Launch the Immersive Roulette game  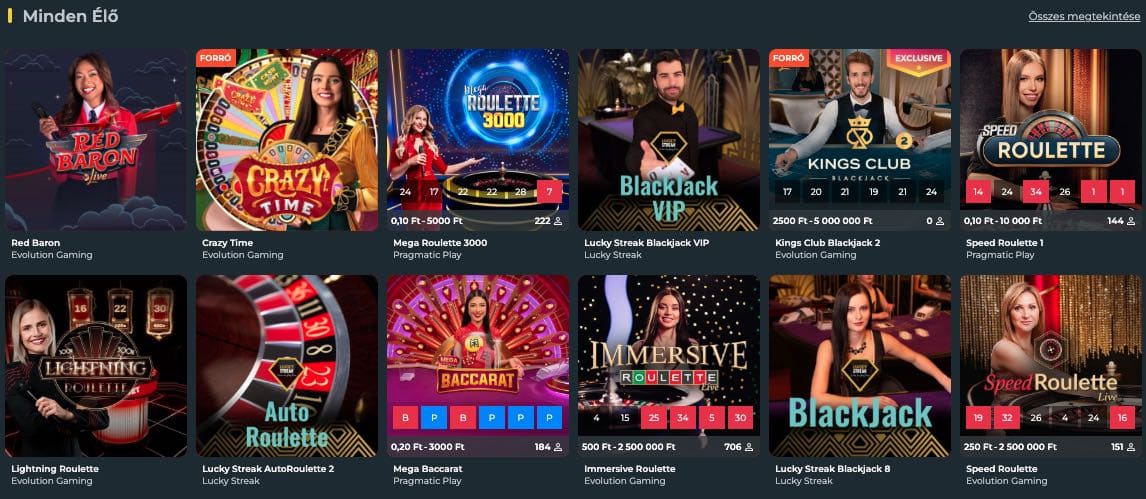pos(669,365)
